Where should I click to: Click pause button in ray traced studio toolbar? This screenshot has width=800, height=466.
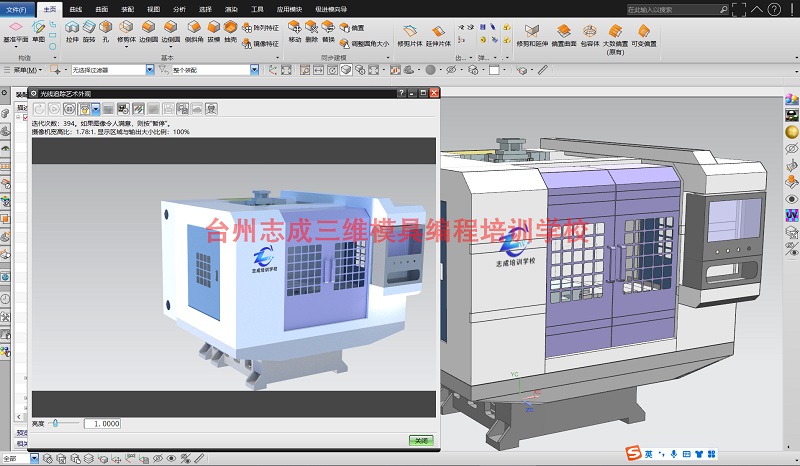point(69,109)
